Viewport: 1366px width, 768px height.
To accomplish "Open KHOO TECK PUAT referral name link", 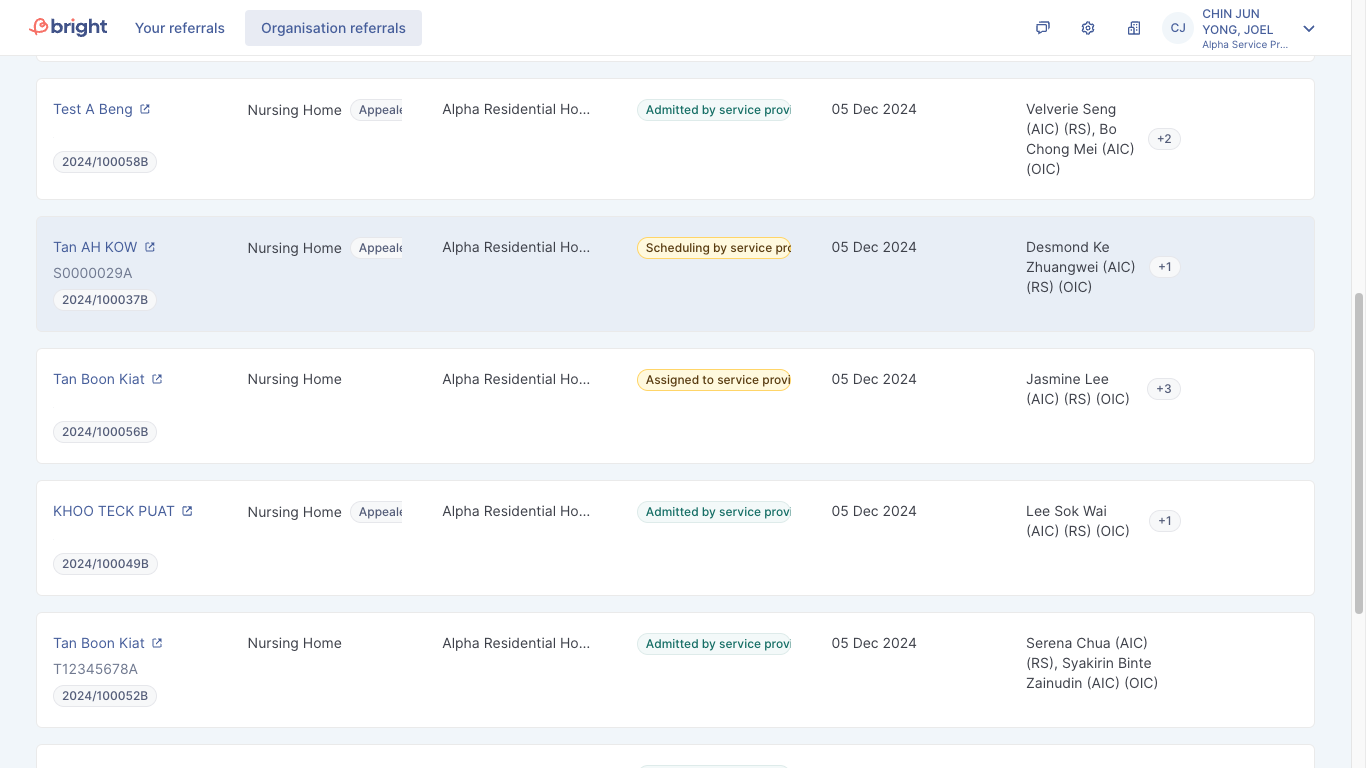I will [114, 511].
